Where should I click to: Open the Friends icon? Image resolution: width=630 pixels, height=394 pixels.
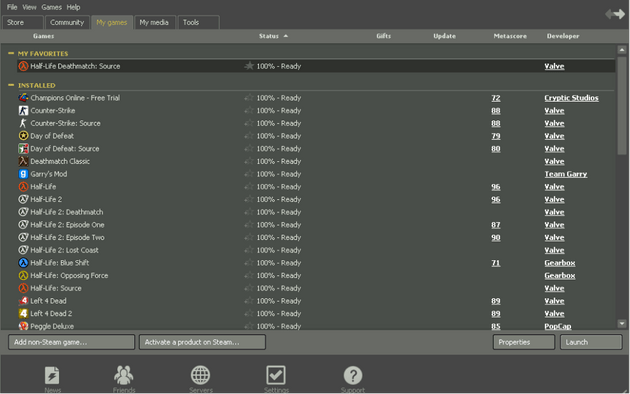pos(123,375)
